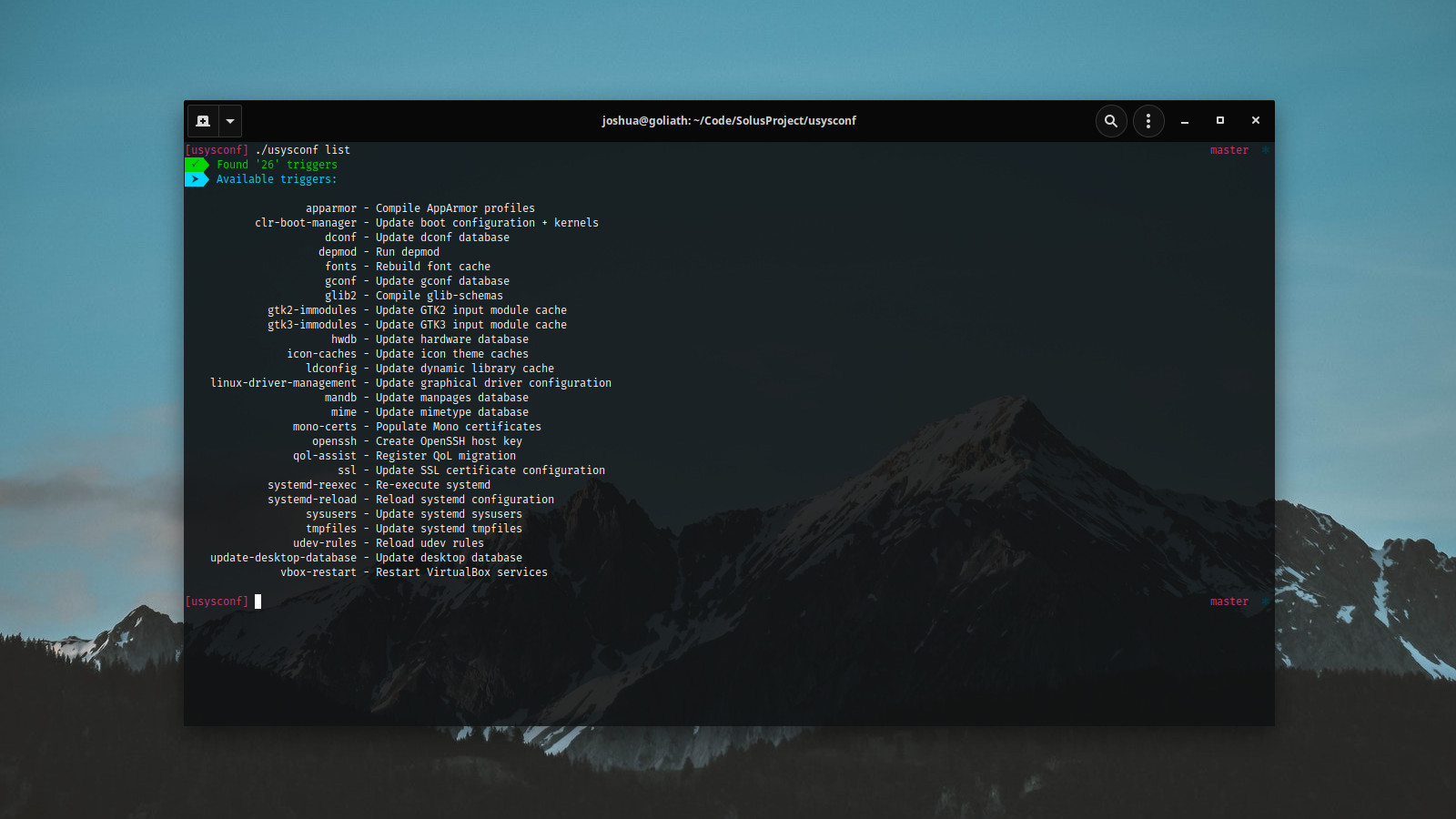
Task: Click the 'linux-driver-management' trigger name
Action: click(283, 383)
